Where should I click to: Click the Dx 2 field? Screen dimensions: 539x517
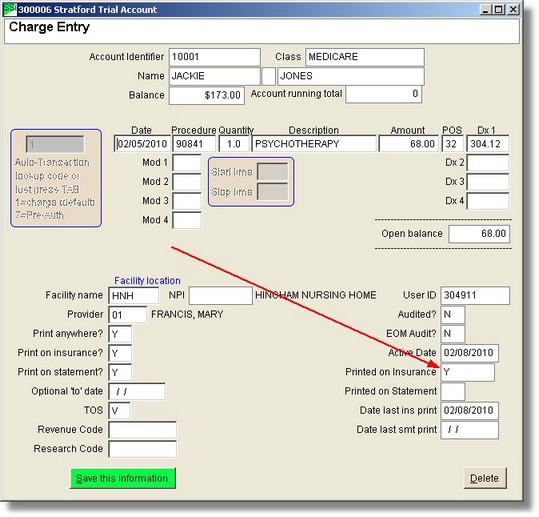[x=487, y=163]
